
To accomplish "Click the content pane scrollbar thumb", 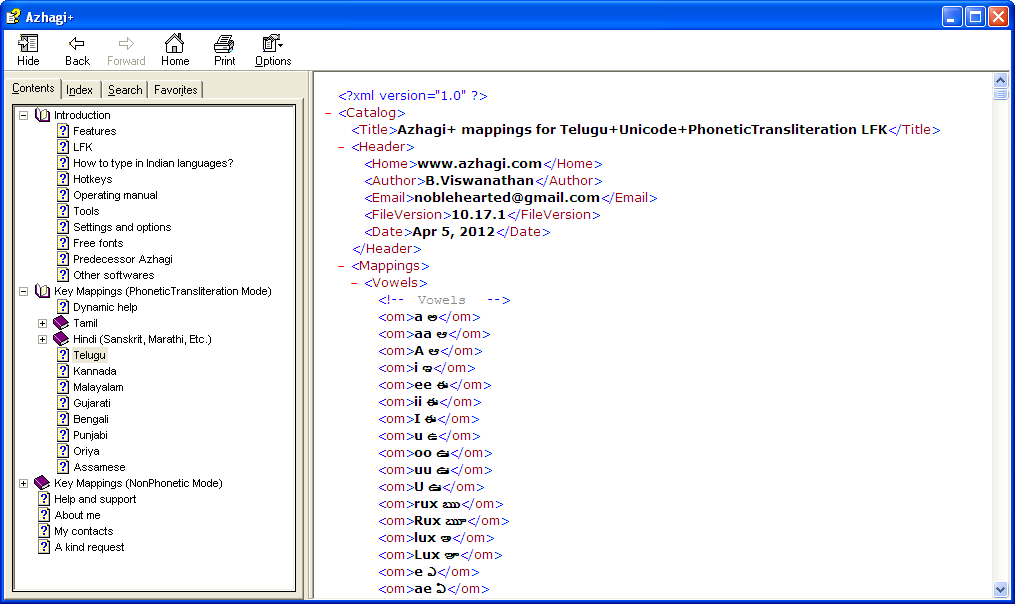I will pos(1000,94).
